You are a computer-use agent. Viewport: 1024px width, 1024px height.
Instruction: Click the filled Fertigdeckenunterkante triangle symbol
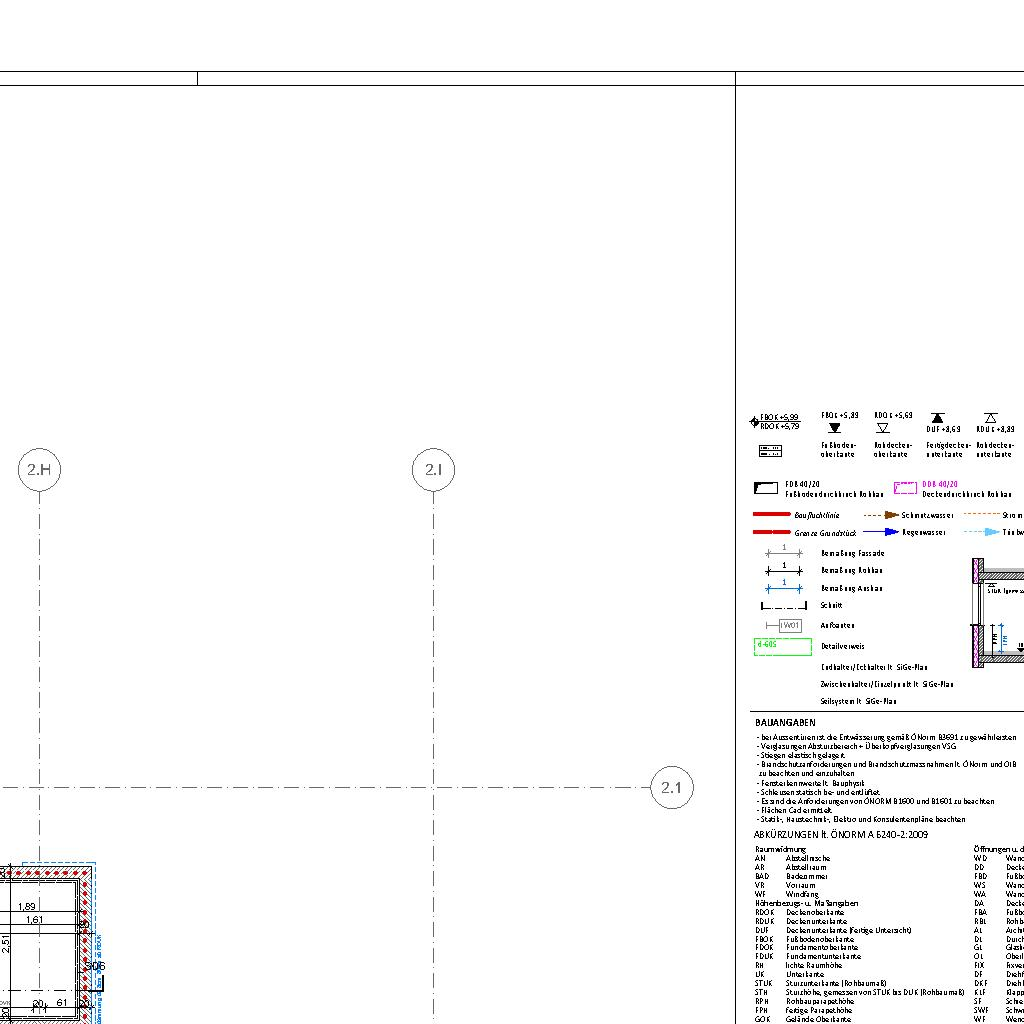938,418
